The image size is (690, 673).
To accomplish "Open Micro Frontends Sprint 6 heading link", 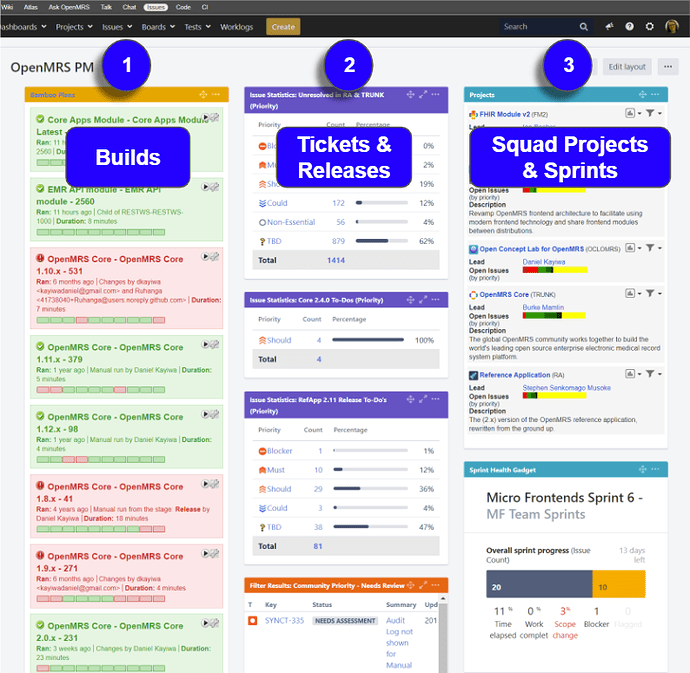I will point(564,498).
